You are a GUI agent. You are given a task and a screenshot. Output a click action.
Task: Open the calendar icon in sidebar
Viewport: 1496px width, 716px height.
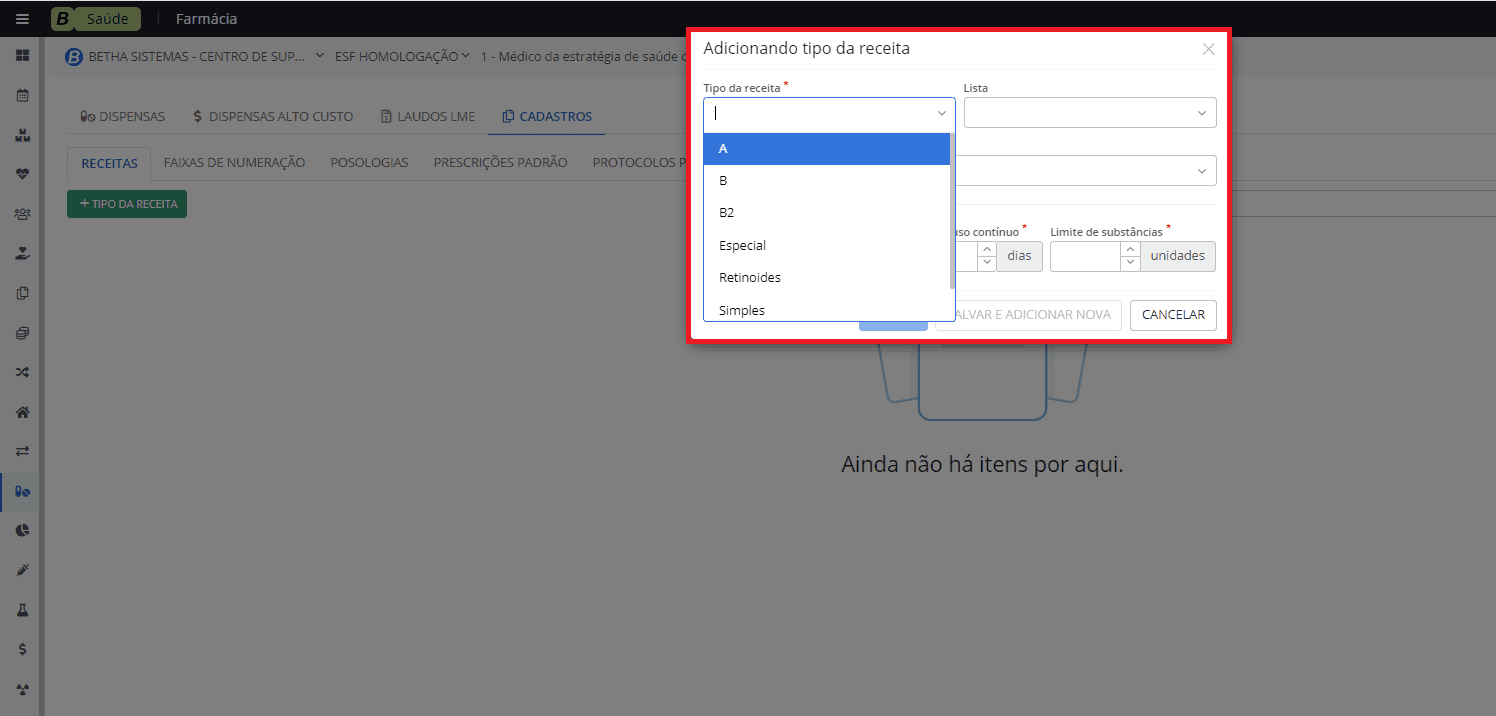[x=22, y=96]
